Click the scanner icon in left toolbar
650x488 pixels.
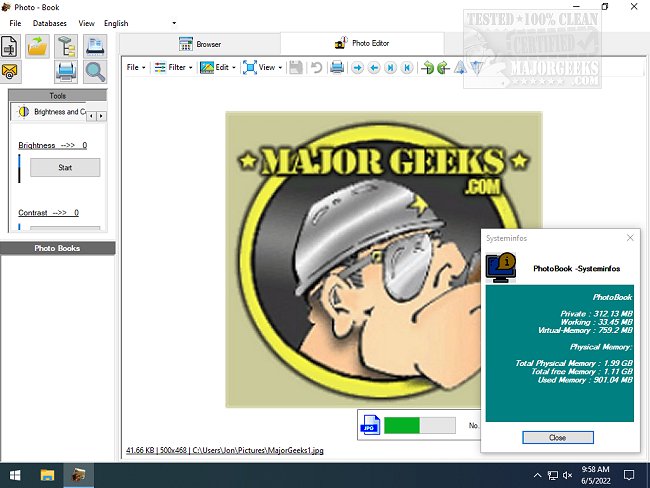pos(95,46)
